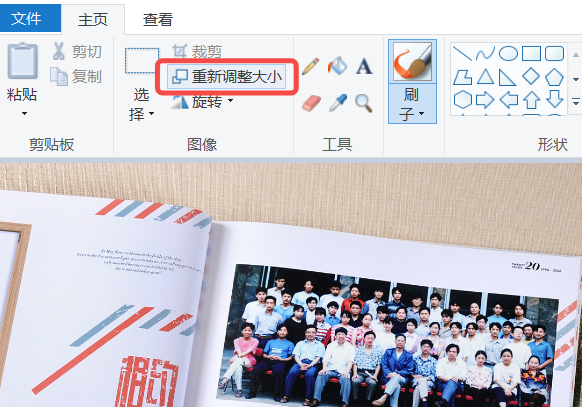Select the up arrow shape

[532, 100]
